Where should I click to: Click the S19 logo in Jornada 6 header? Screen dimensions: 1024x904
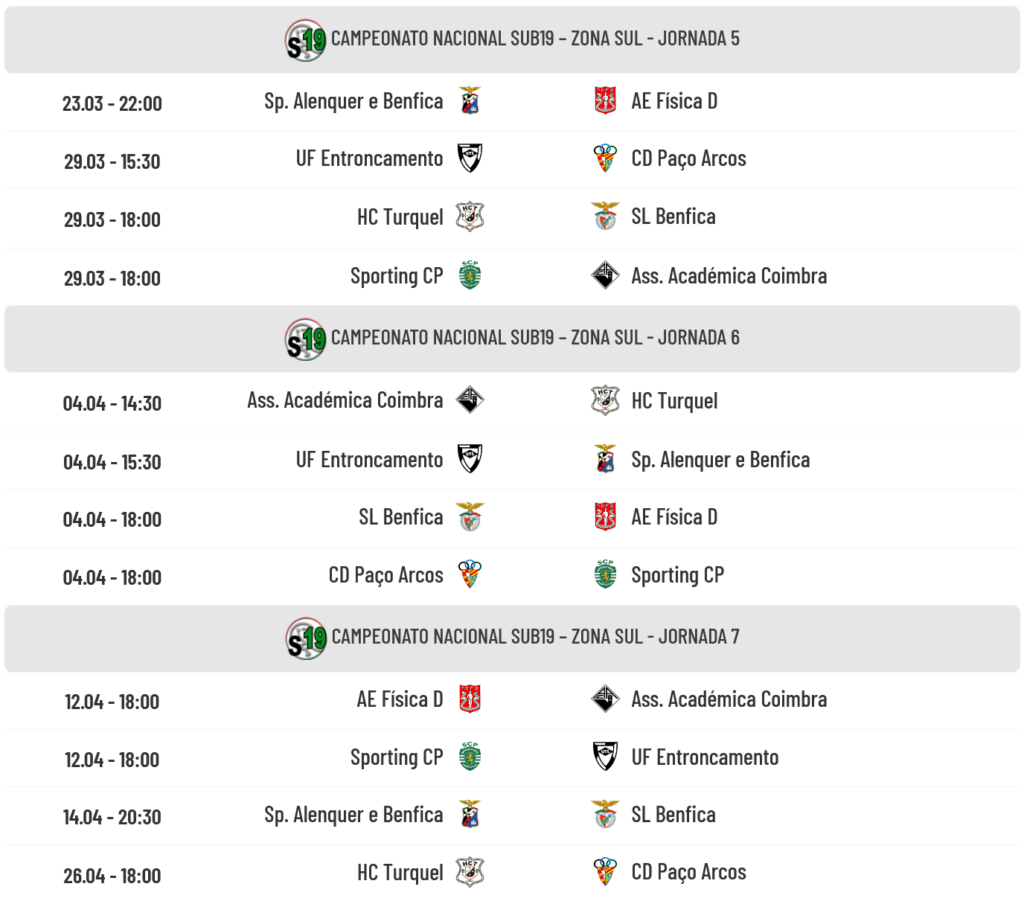[x=305, y=339]
